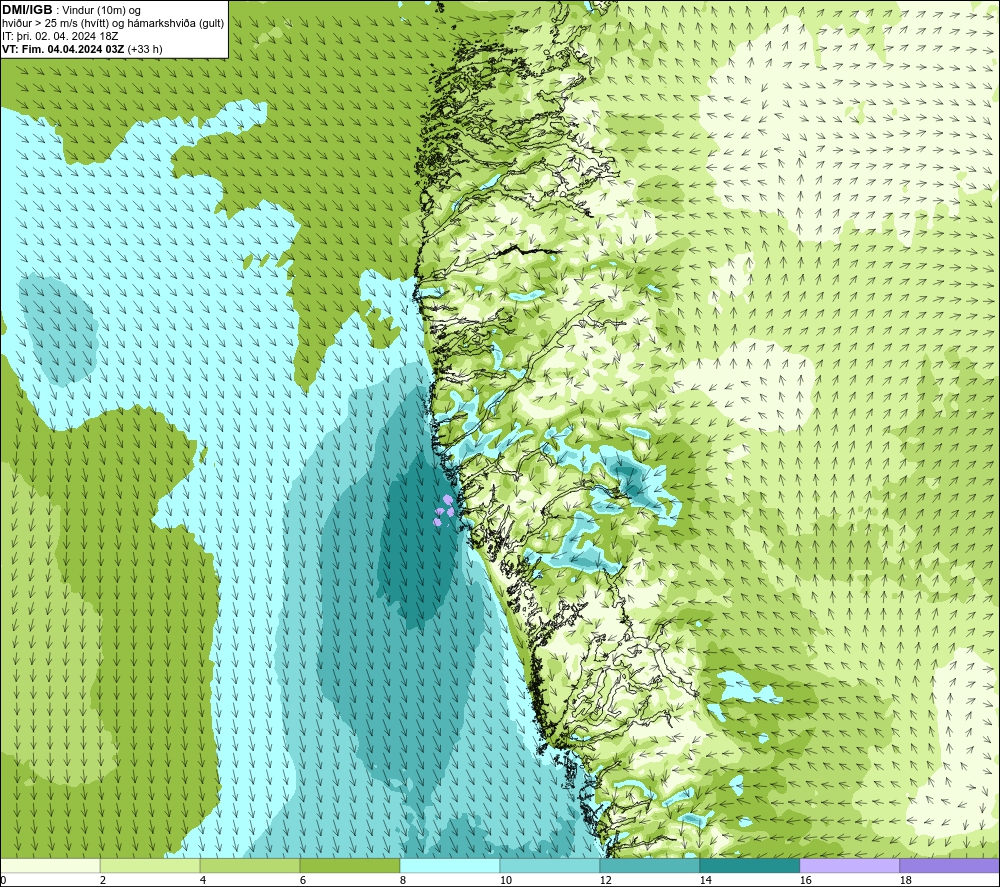1000x887 pixels.
Task: Click the 14–16 m/s dark teal swatch
Action: pyautogui.click(x=749, y=865)
